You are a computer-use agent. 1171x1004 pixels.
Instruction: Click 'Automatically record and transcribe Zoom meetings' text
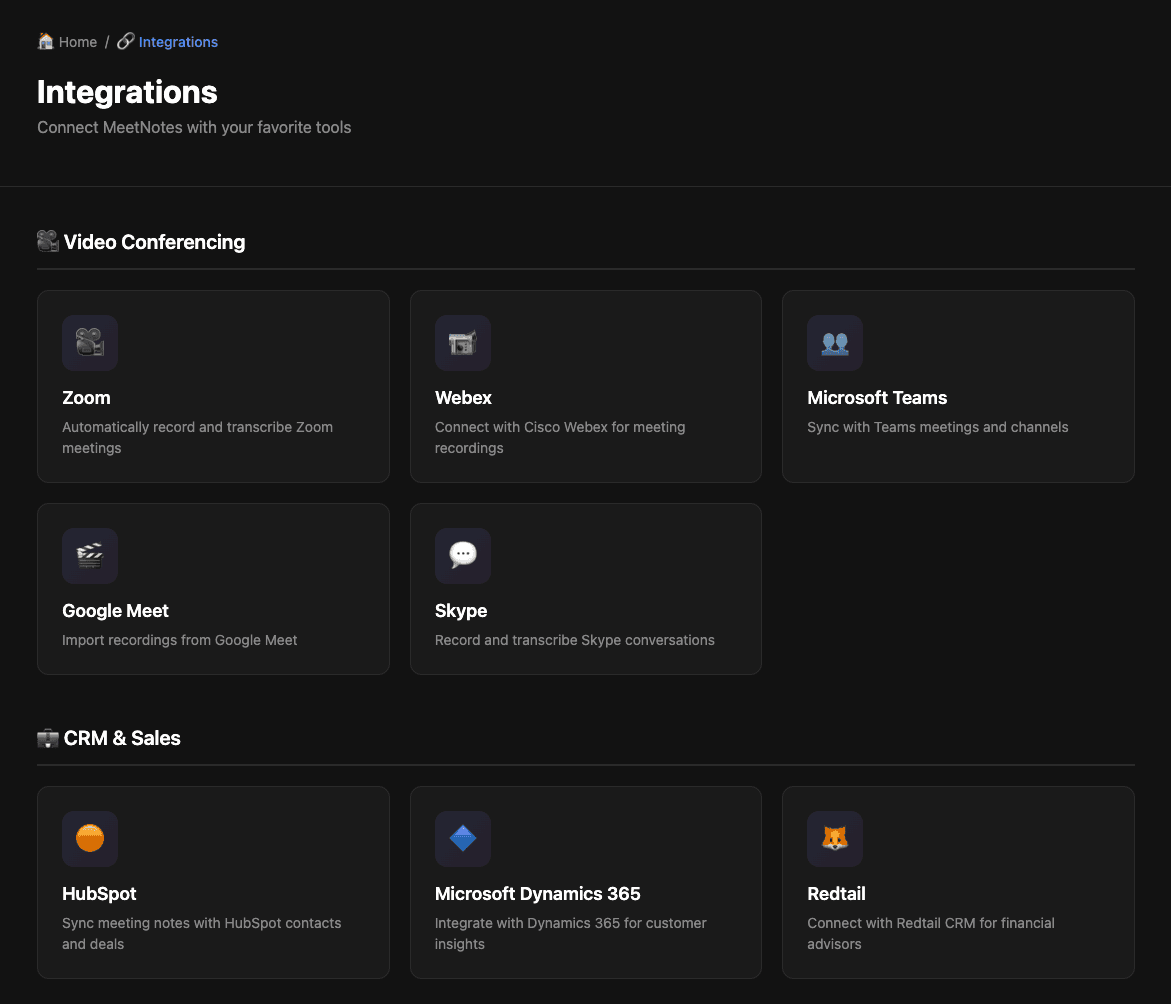tap(197, 438)
